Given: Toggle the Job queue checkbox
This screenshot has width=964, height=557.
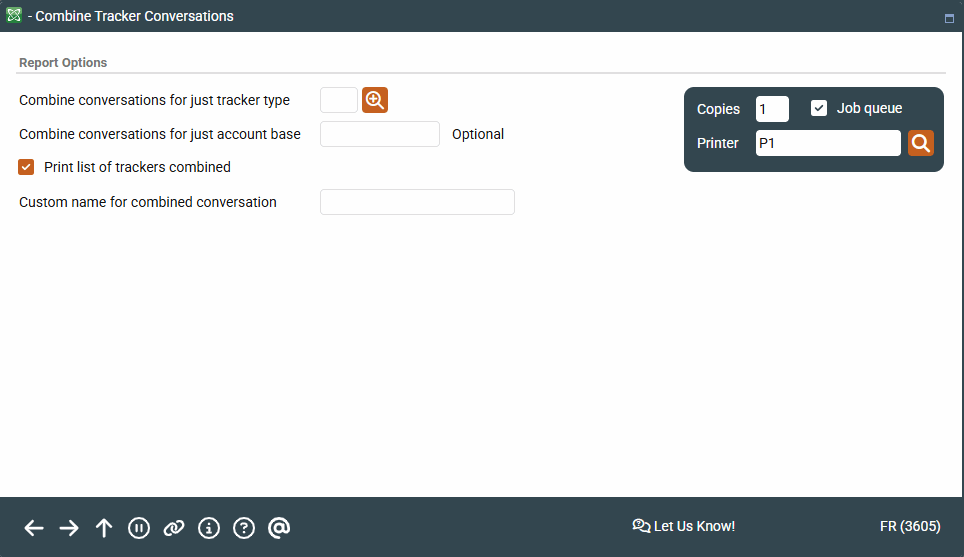Looking at the screenshot, I should tap(819, 108).
